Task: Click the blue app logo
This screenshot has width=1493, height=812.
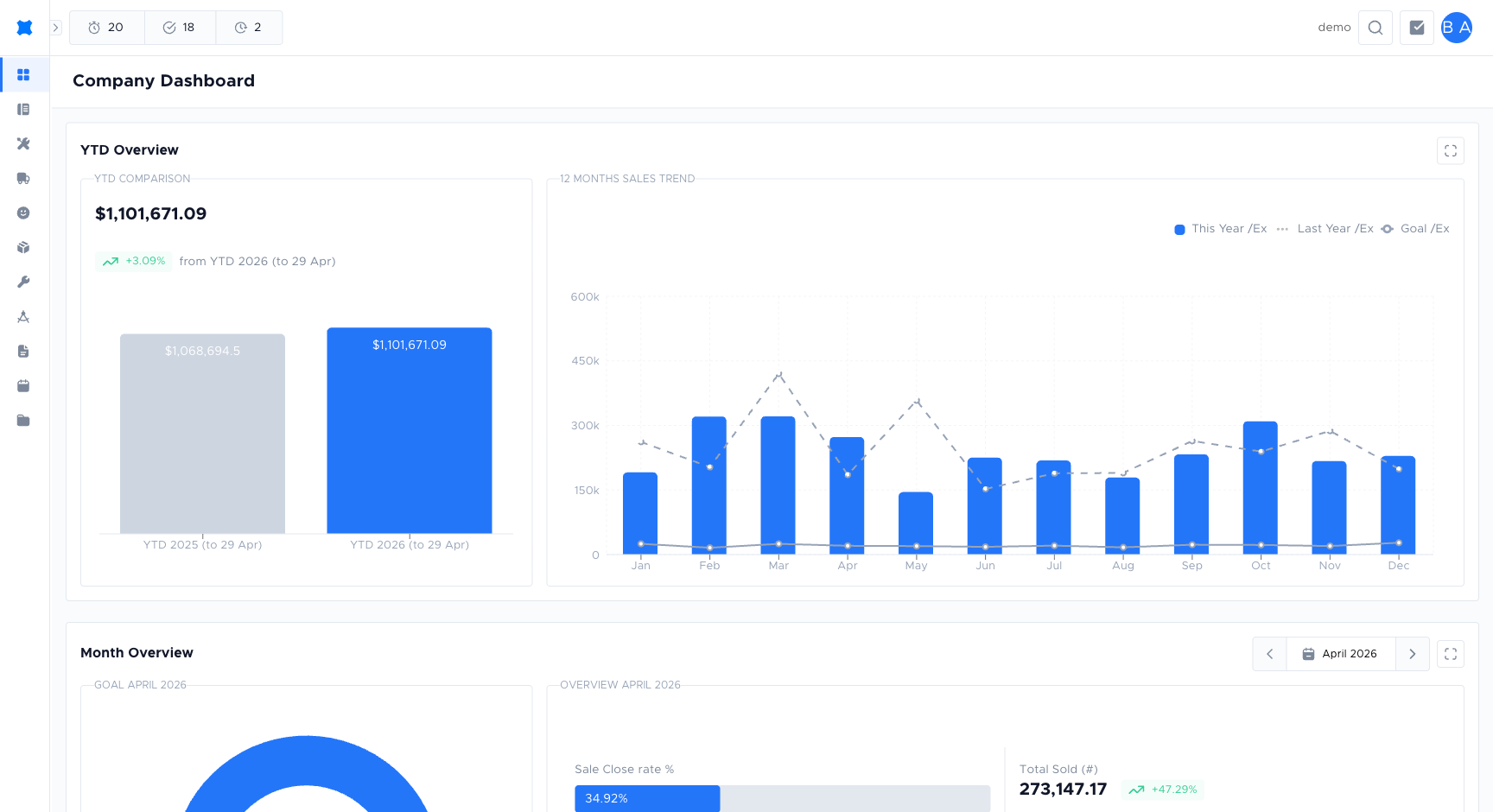Action: tap(24, 28)
